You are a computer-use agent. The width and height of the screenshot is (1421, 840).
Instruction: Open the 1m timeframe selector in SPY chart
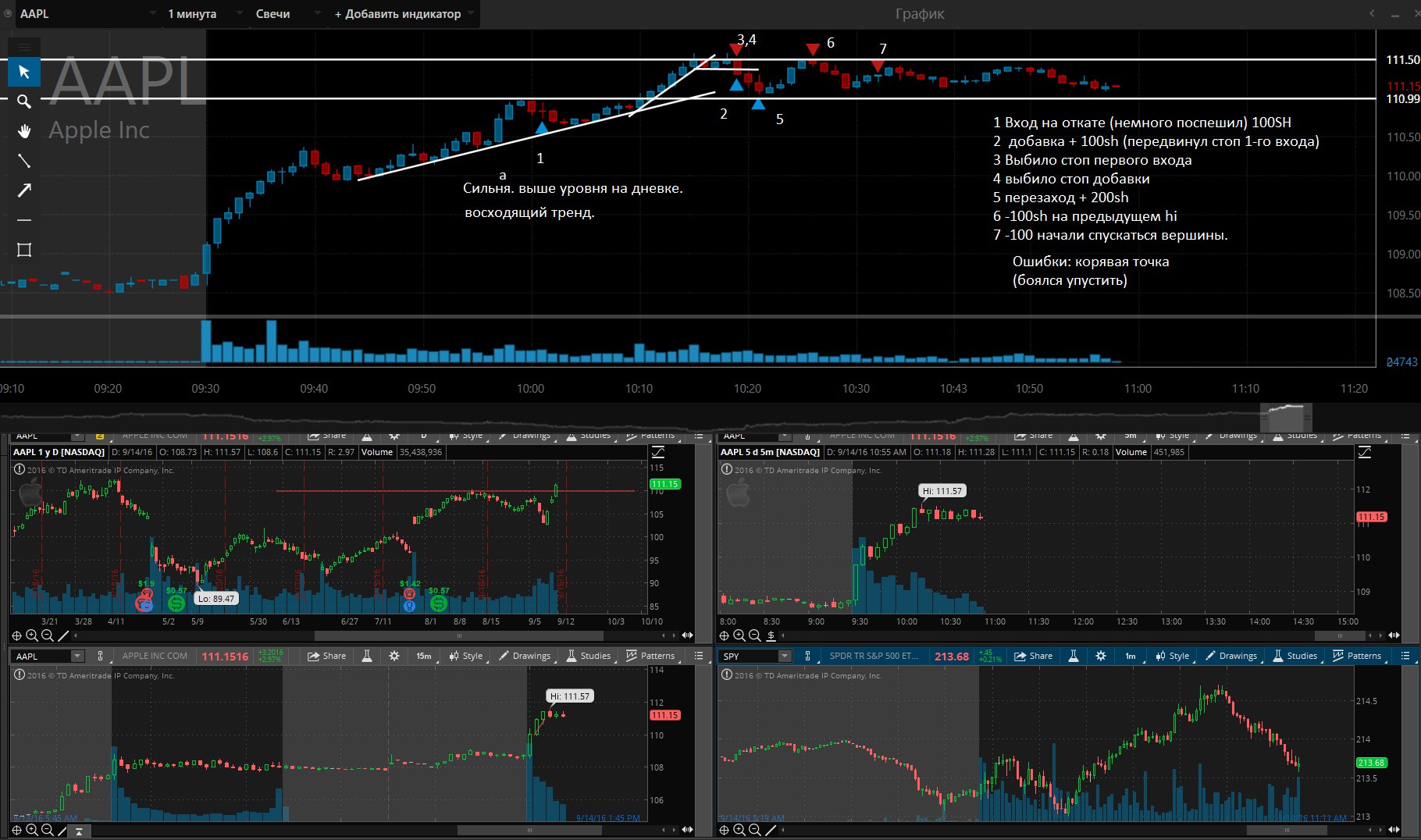[1131, 656]
